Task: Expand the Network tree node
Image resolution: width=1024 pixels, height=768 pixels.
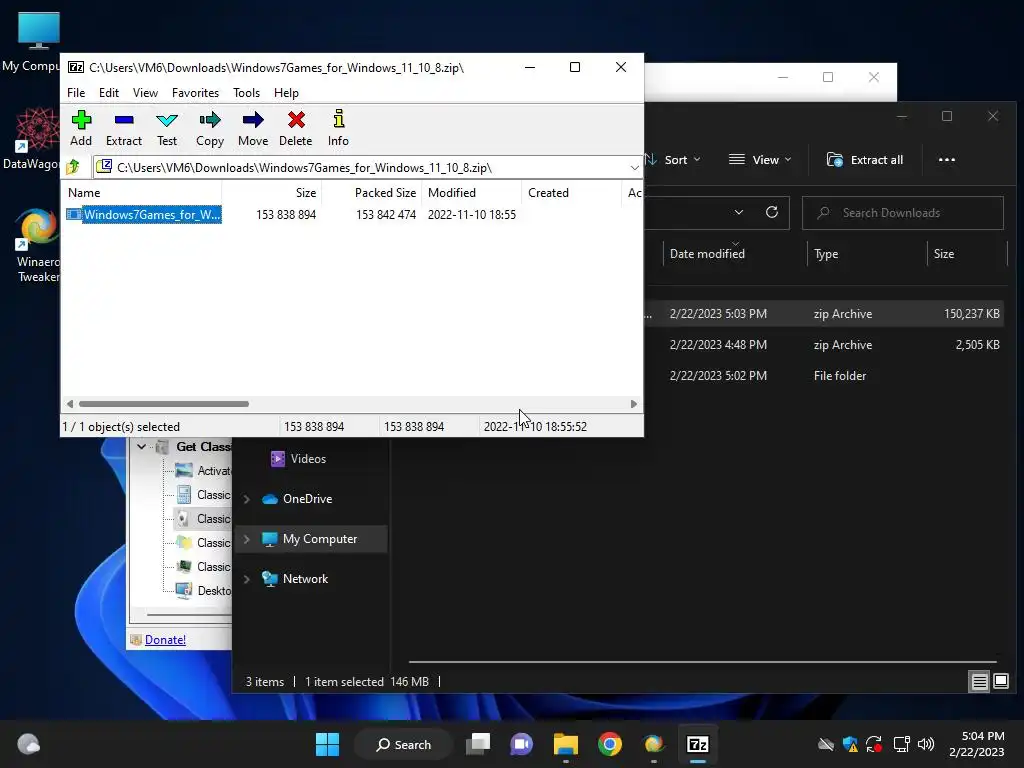Action: click(247, 579)
